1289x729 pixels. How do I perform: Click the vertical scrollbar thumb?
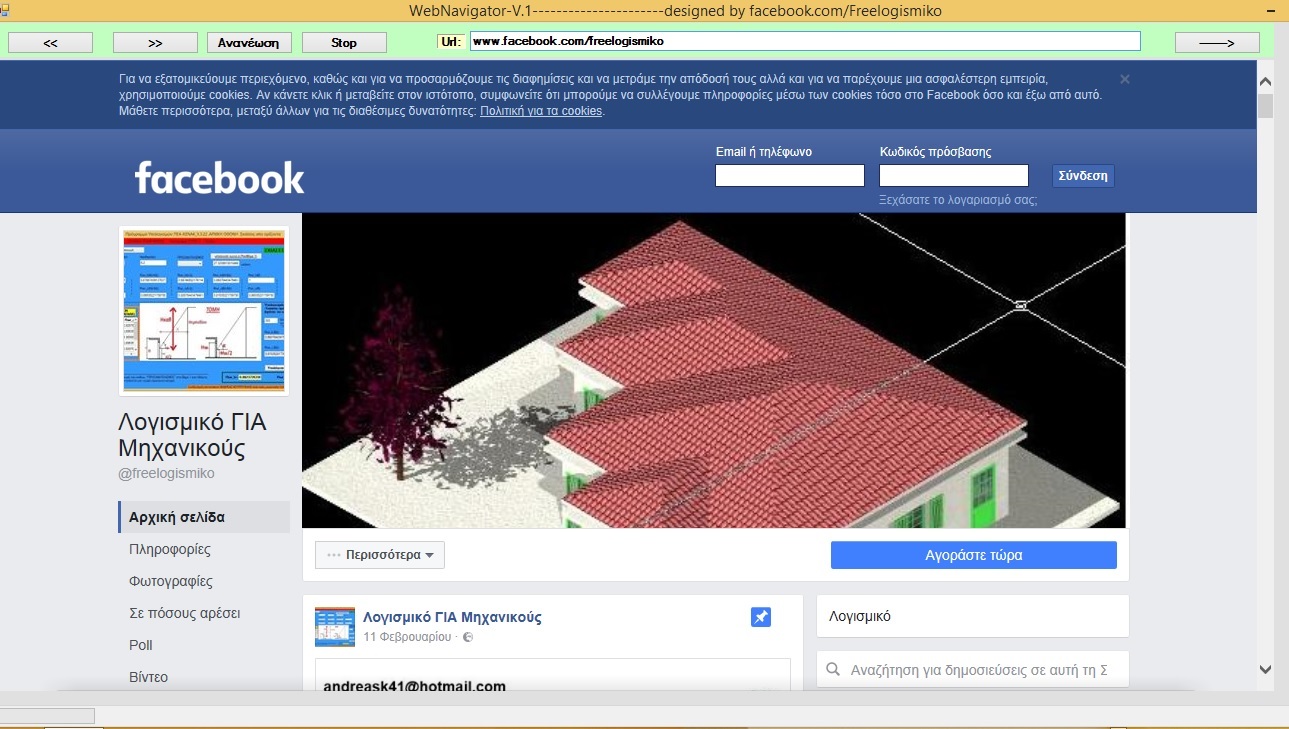point(1265,106)
